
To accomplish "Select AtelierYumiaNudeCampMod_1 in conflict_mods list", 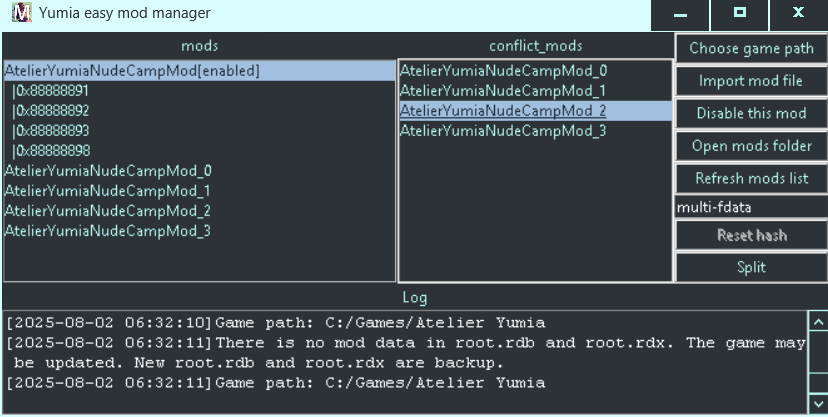I will pos(503,91).
